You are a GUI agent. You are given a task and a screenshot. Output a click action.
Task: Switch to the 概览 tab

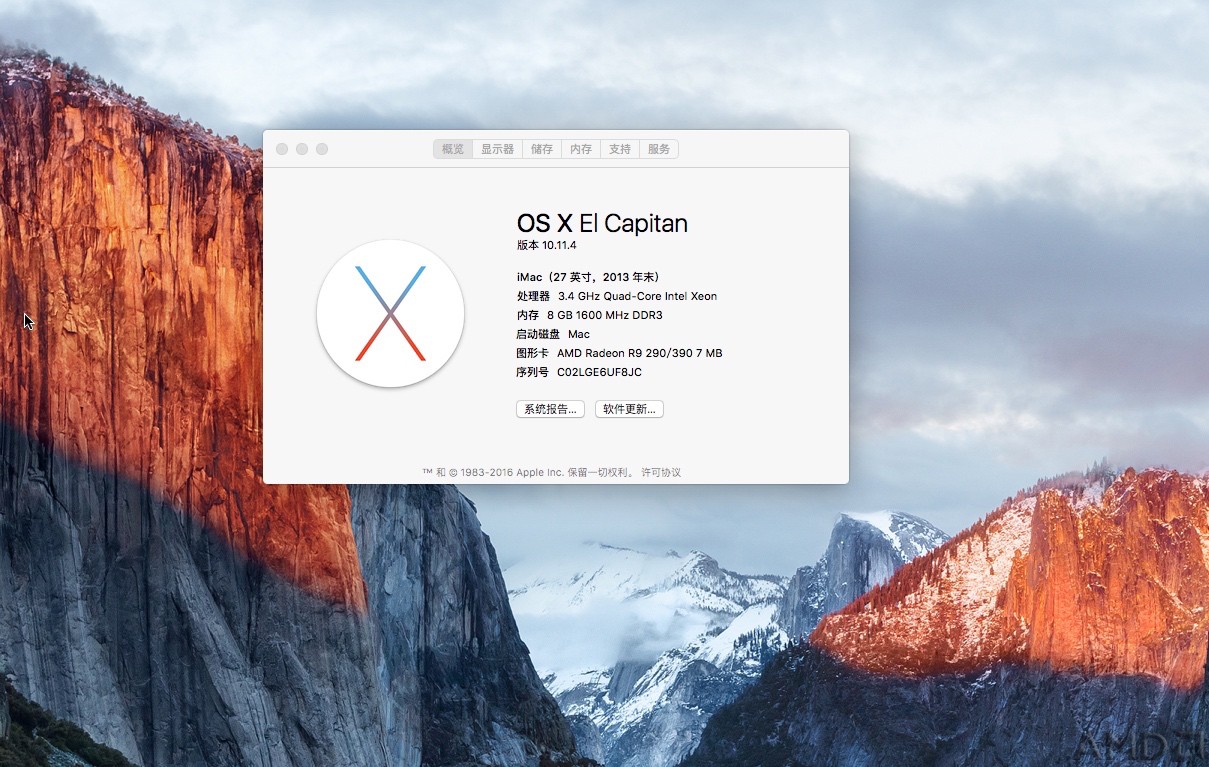[453, 149]
